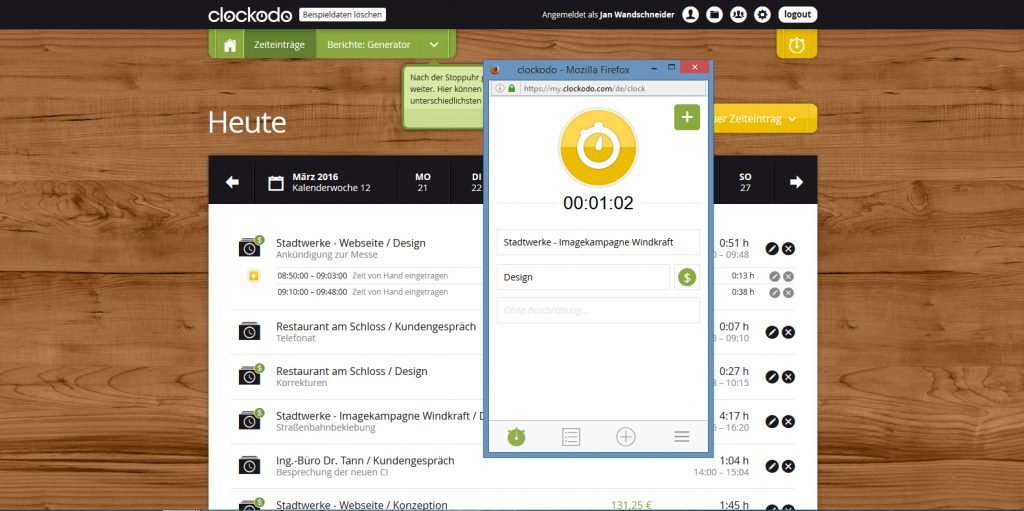Click the 131,25 € amount text

632,505
